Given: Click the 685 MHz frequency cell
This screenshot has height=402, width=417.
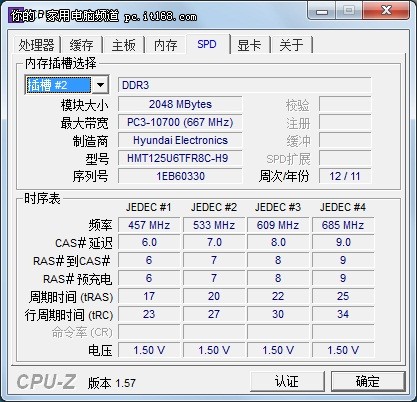Looking at the screenshot, I should click(343, 225).
